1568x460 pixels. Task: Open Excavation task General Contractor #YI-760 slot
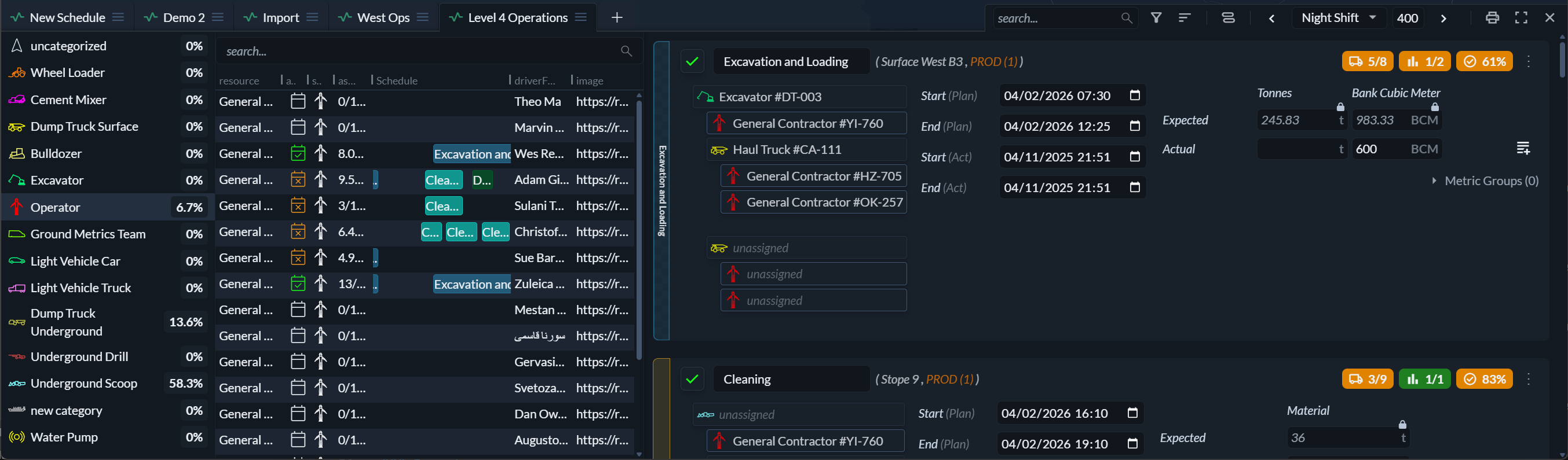(806, 123)
